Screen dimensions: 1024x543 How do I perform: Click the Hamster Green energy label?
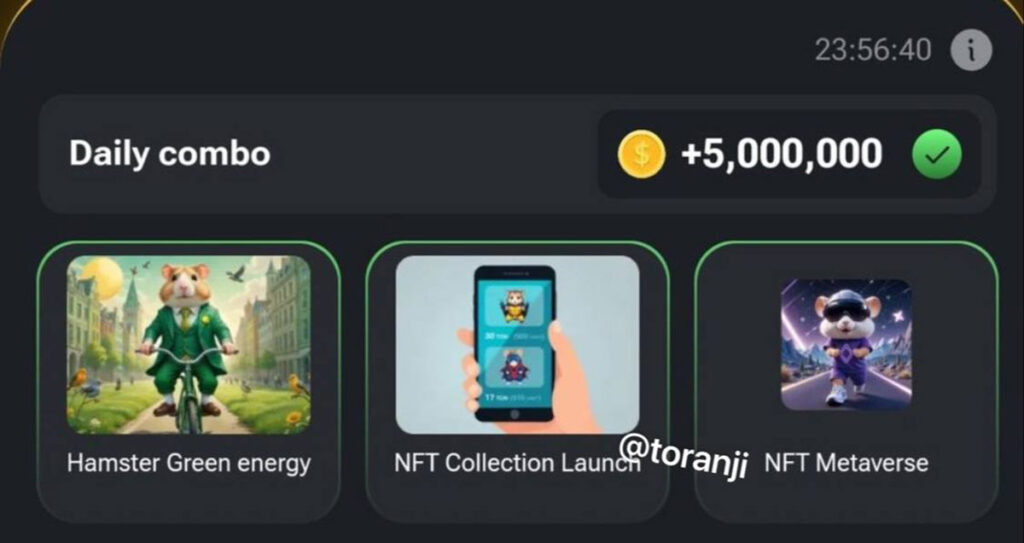coord(189,463)
